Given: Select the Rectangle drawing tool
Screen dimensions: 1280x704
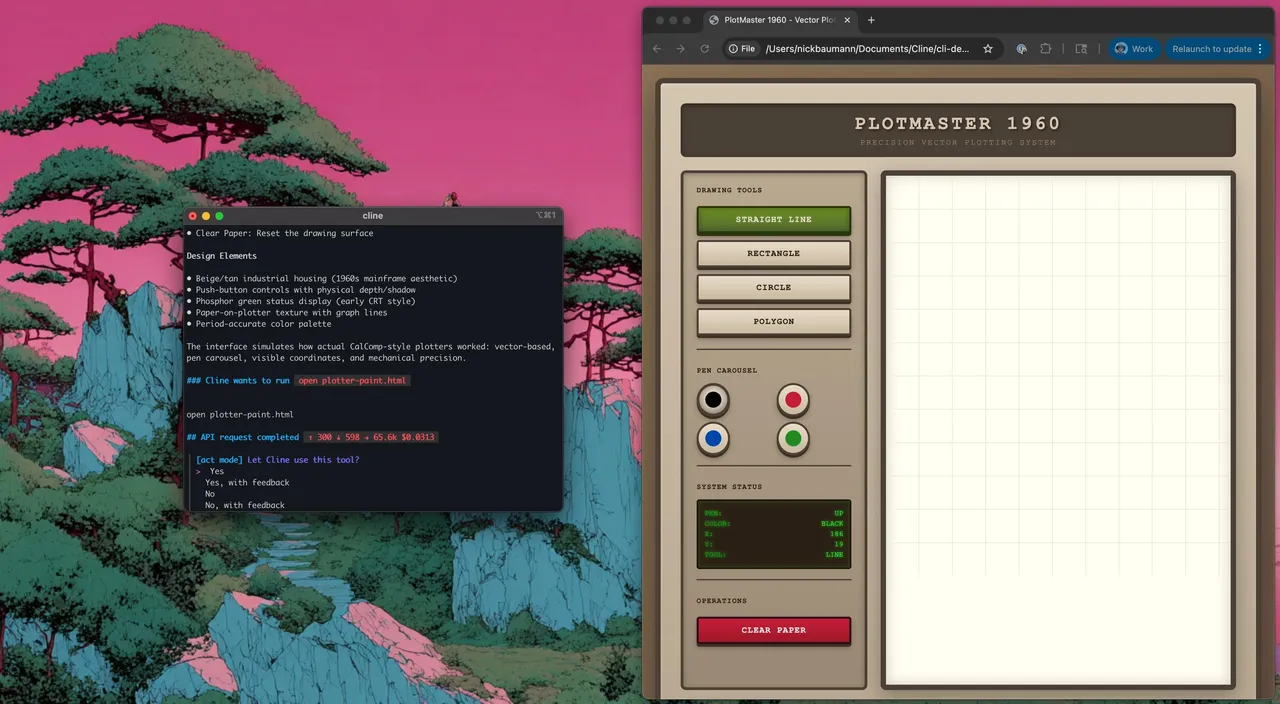Looking at the screenshot, I should pyautogui.click(x=773, y=254).
